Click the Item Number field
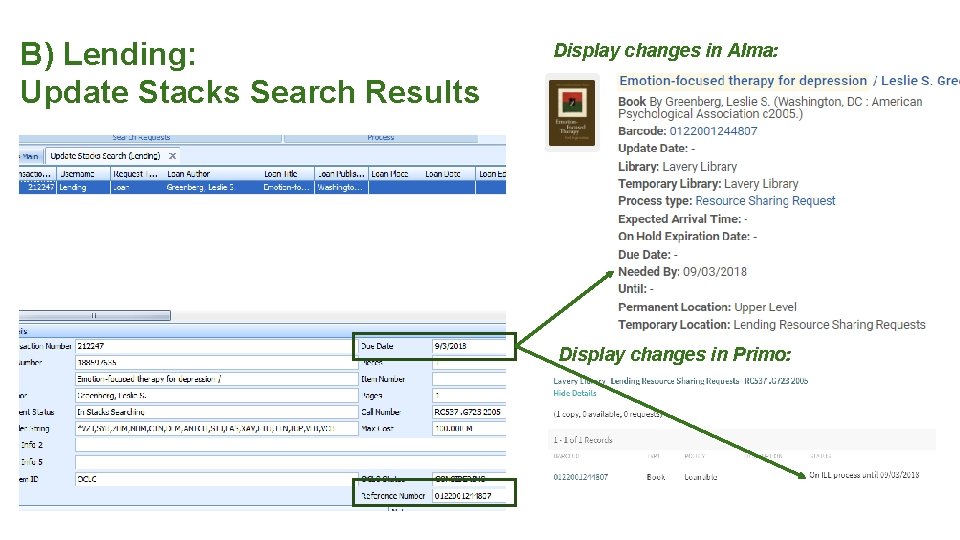 [x=469, y=379]
